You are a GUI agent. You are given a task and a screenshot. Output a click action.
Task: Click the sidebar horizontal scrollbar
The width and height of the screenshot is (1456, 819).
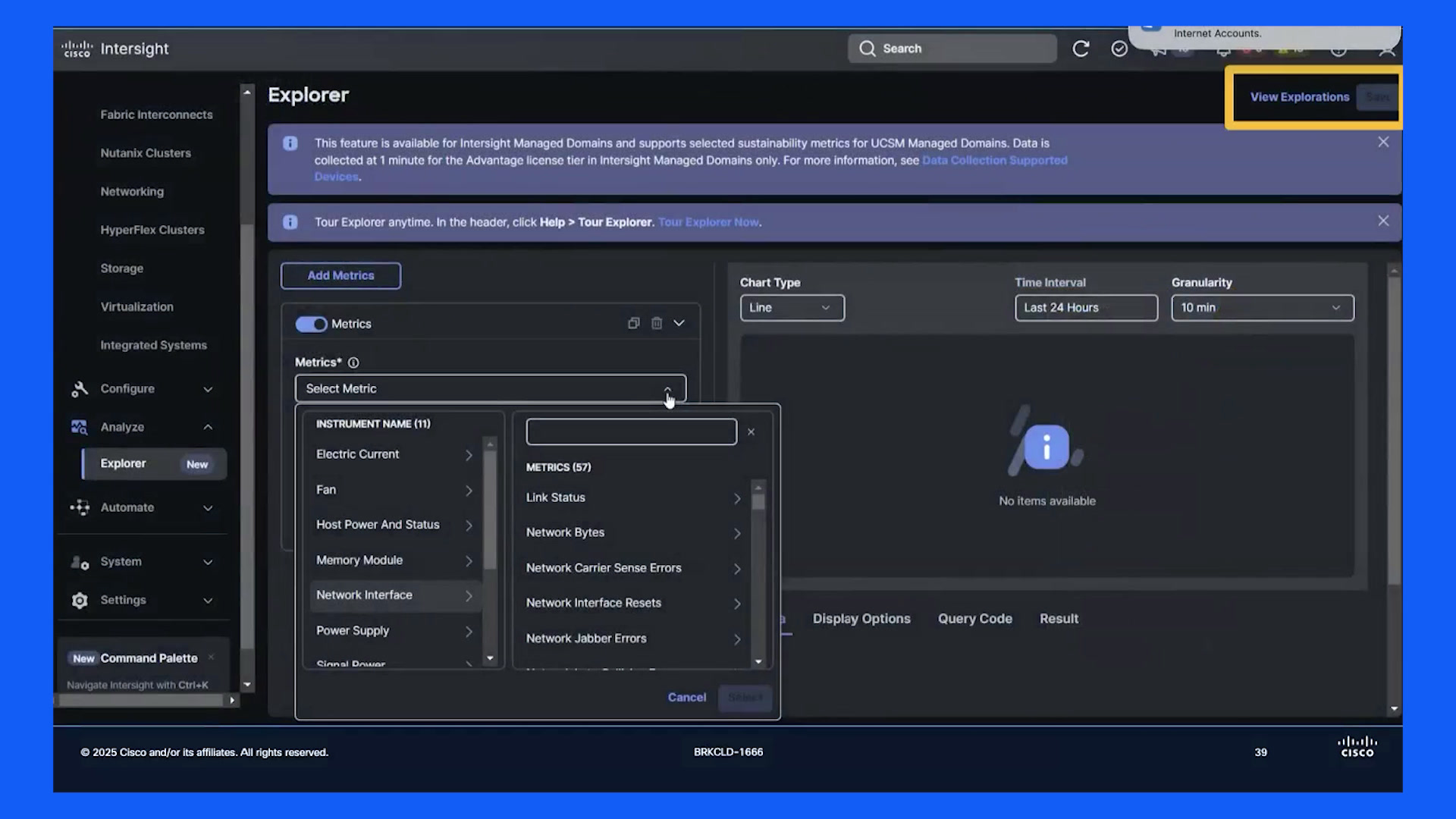(x=141, y=701)
